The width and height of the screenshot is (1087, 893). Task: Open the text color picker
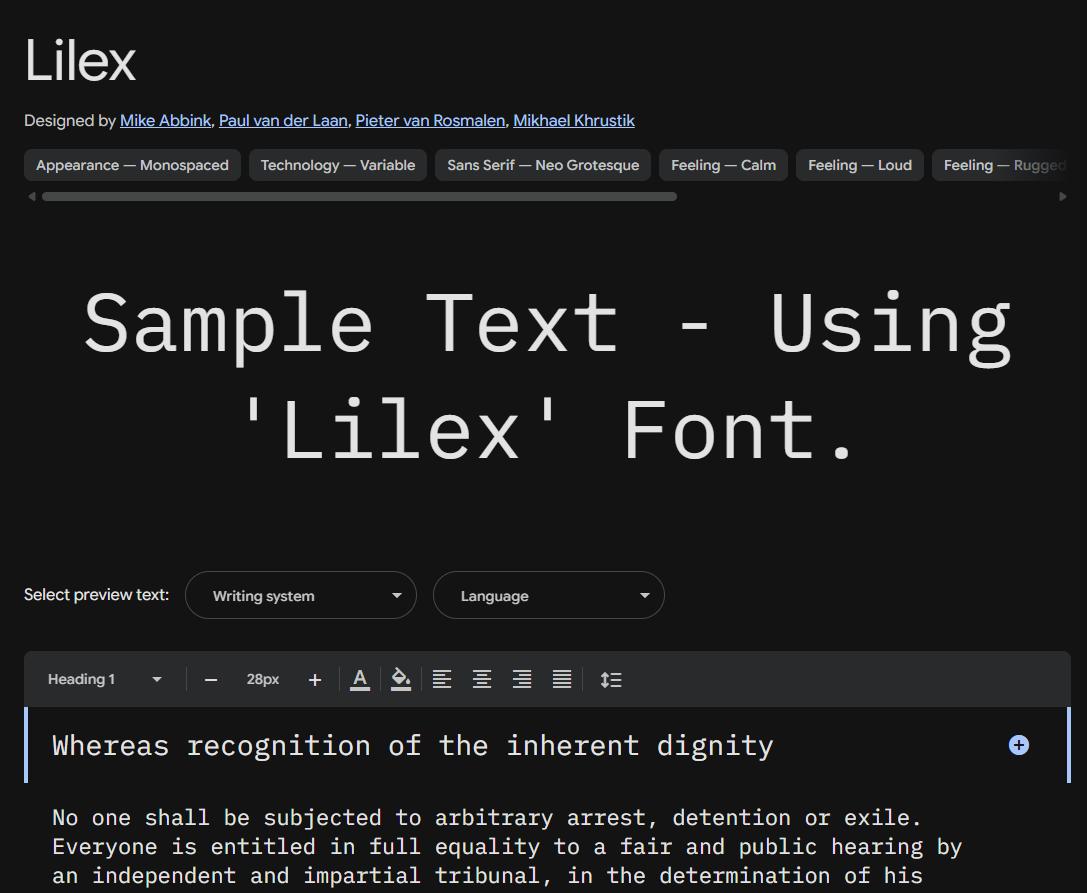coord(360,679)
